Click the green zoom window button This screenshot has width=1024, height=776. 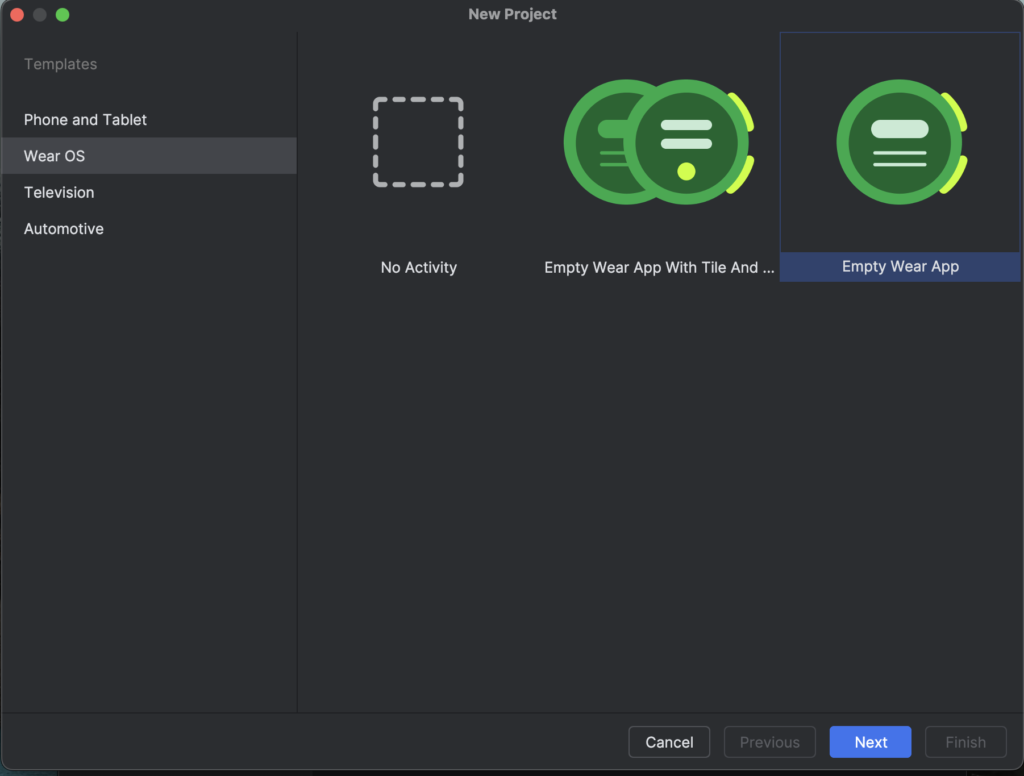coord(62,15)
